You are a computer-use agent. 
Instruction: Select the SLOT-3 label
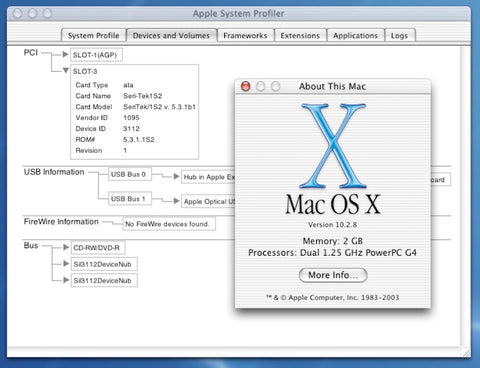click(85, 71)
